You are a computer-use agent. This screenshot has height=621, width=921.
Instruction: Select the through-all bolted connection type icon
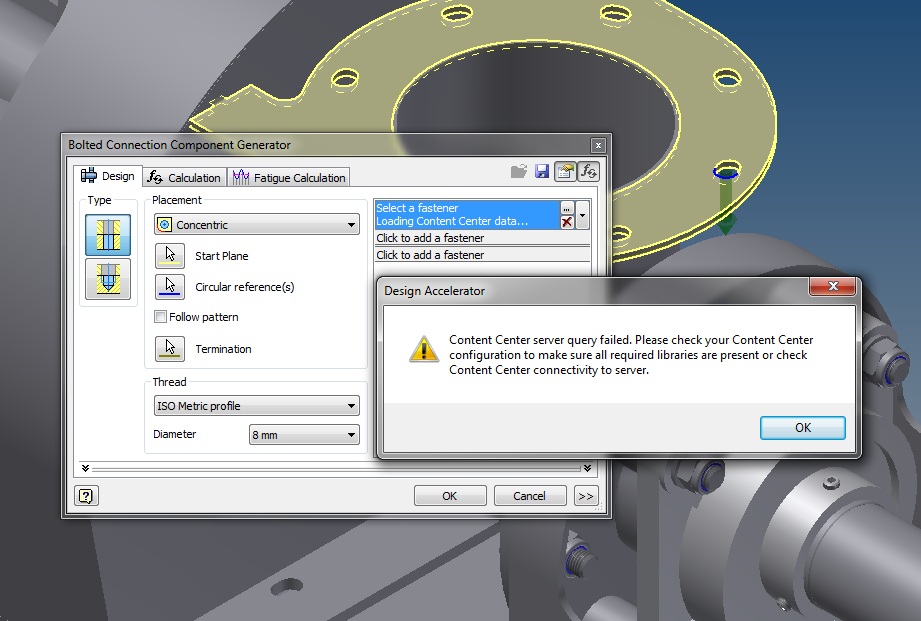[108, 234]
